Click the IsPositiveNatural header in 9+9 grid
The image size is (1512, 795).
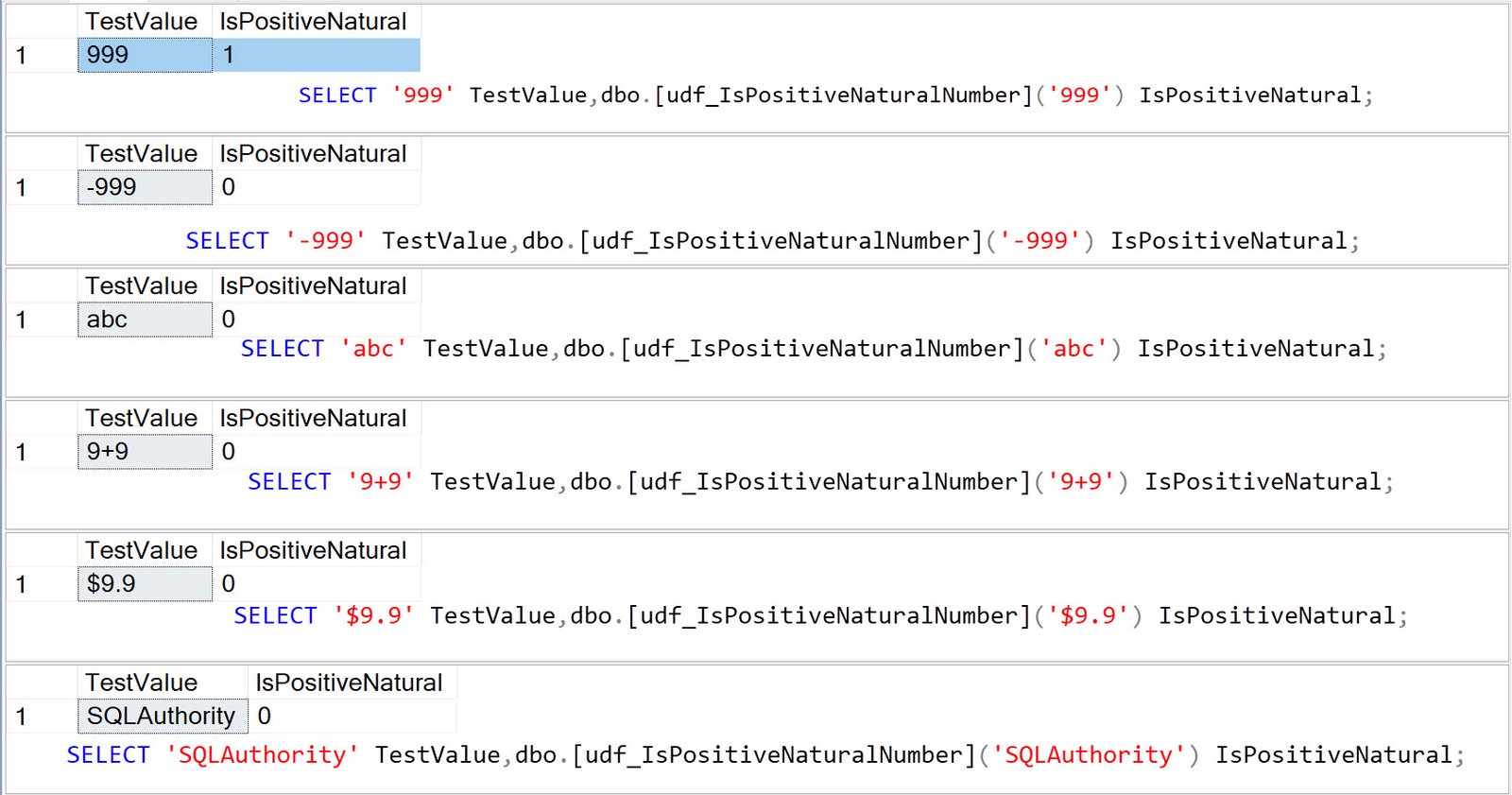click(317, 418)
